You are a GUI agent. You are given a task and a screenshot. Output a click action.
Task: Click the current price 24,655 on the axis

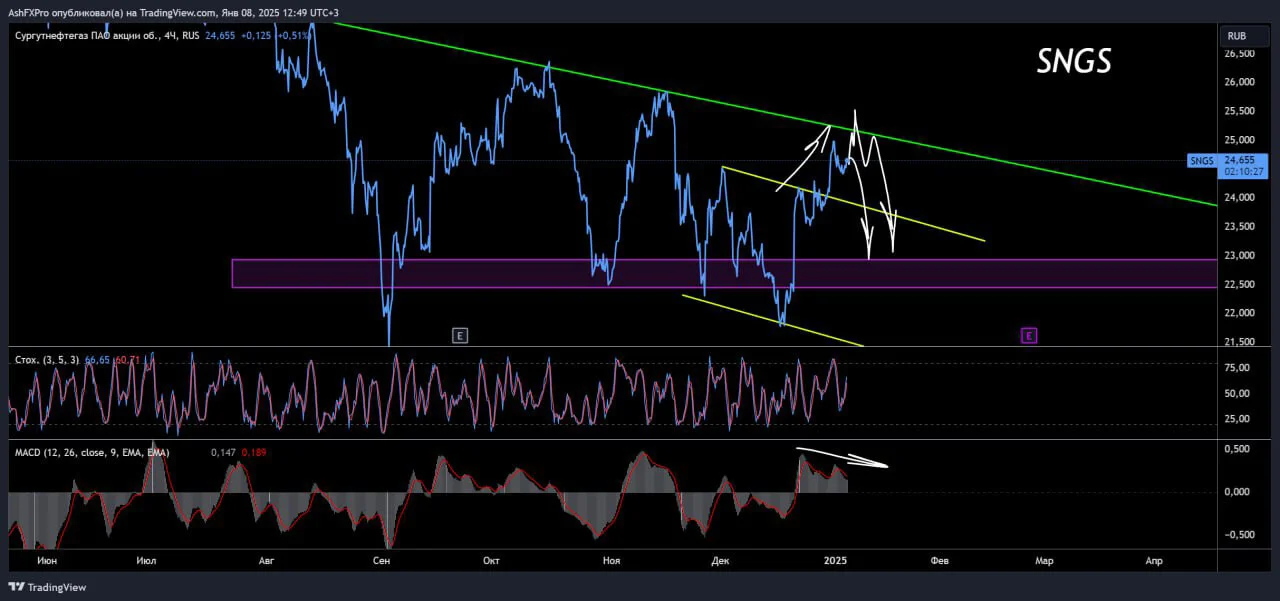tap(1239, 160)
